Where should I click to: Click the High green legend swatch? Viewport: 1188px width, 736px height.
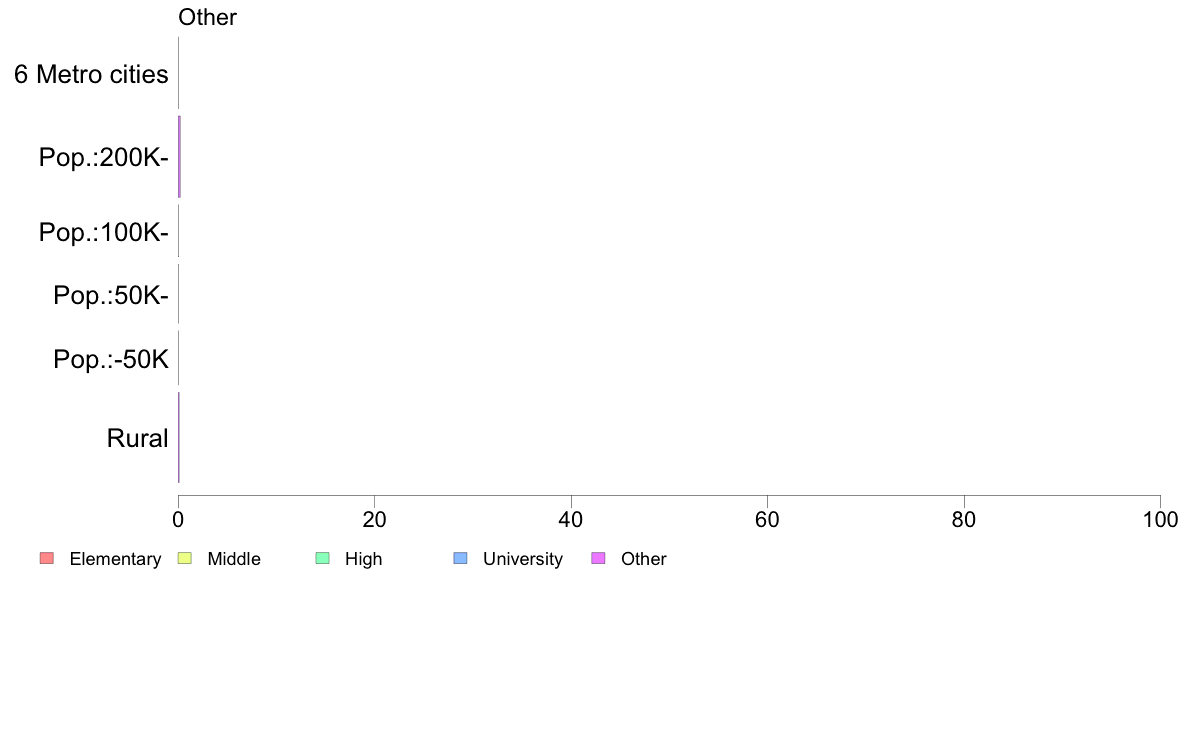point(322,559)
